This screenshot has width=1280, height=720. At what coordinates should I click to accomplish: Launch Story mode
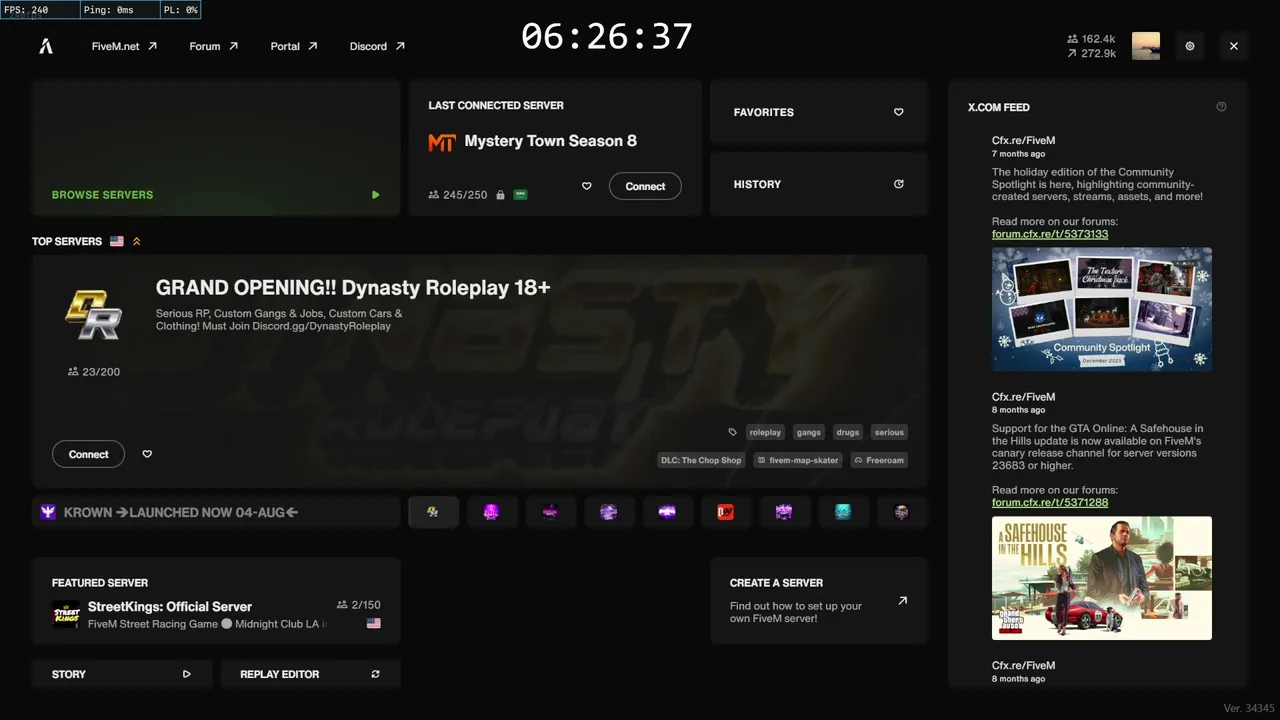[x=122, y=674]
